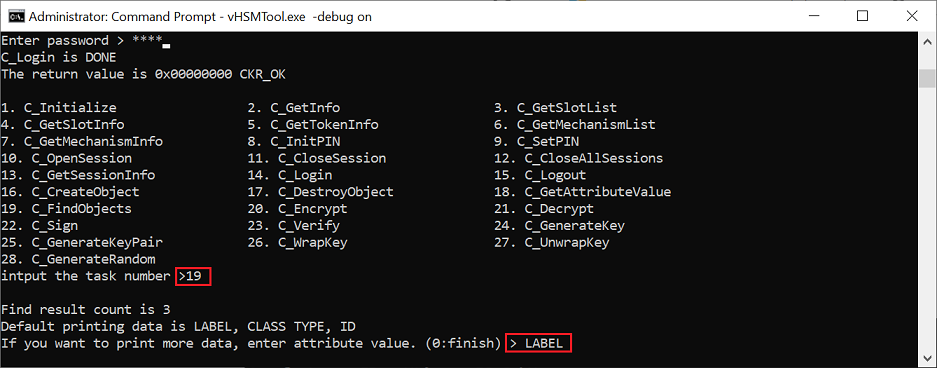Screen dimensions: 937x368
Task: Click the 27. C_UnwrapKey entry
Action: pyautogui.click(x=552, y=243)
